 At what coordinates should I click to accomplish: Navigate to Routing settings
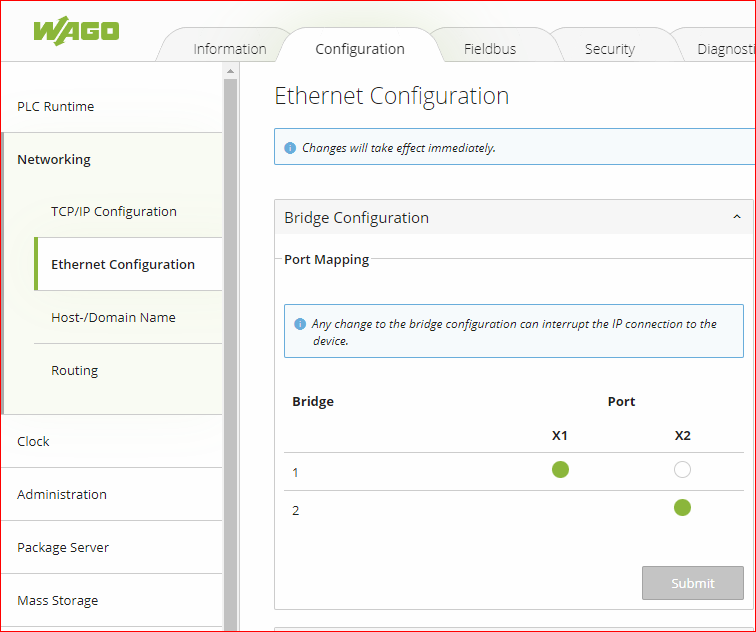75,371
